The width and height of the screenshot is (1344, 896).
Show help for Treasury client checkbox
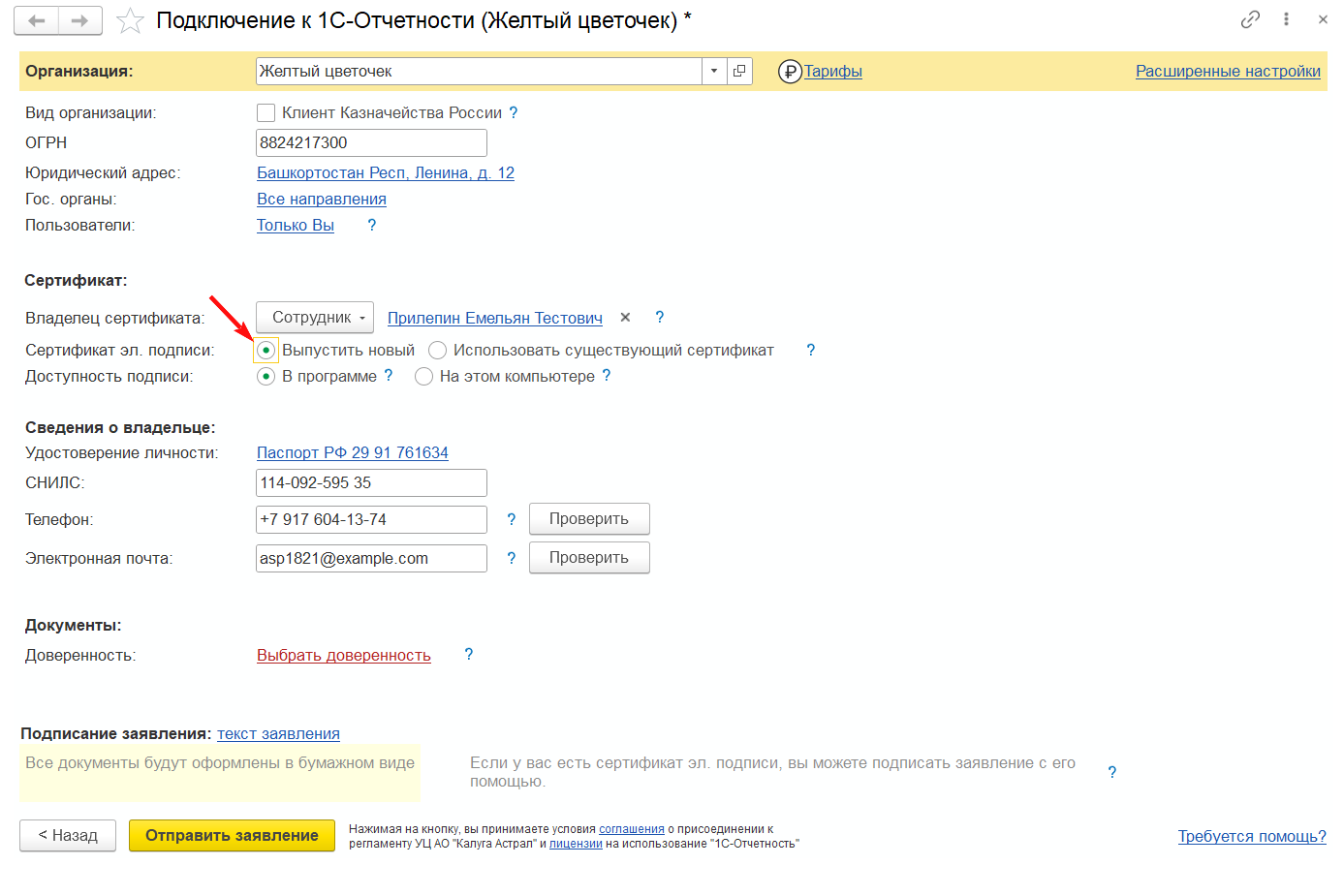pyautogui.click(x=514, y=112)
